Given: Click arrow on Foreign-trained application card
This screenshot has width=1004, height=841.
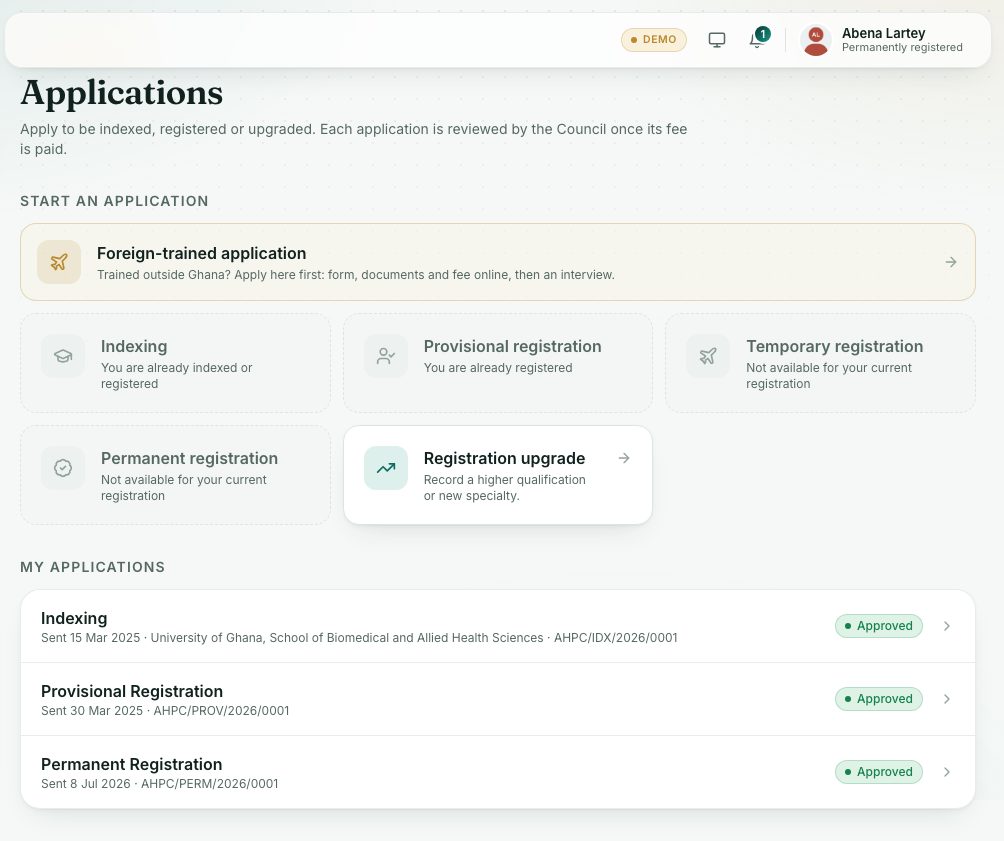Looking at the screenshot, I should pos(951,262).
